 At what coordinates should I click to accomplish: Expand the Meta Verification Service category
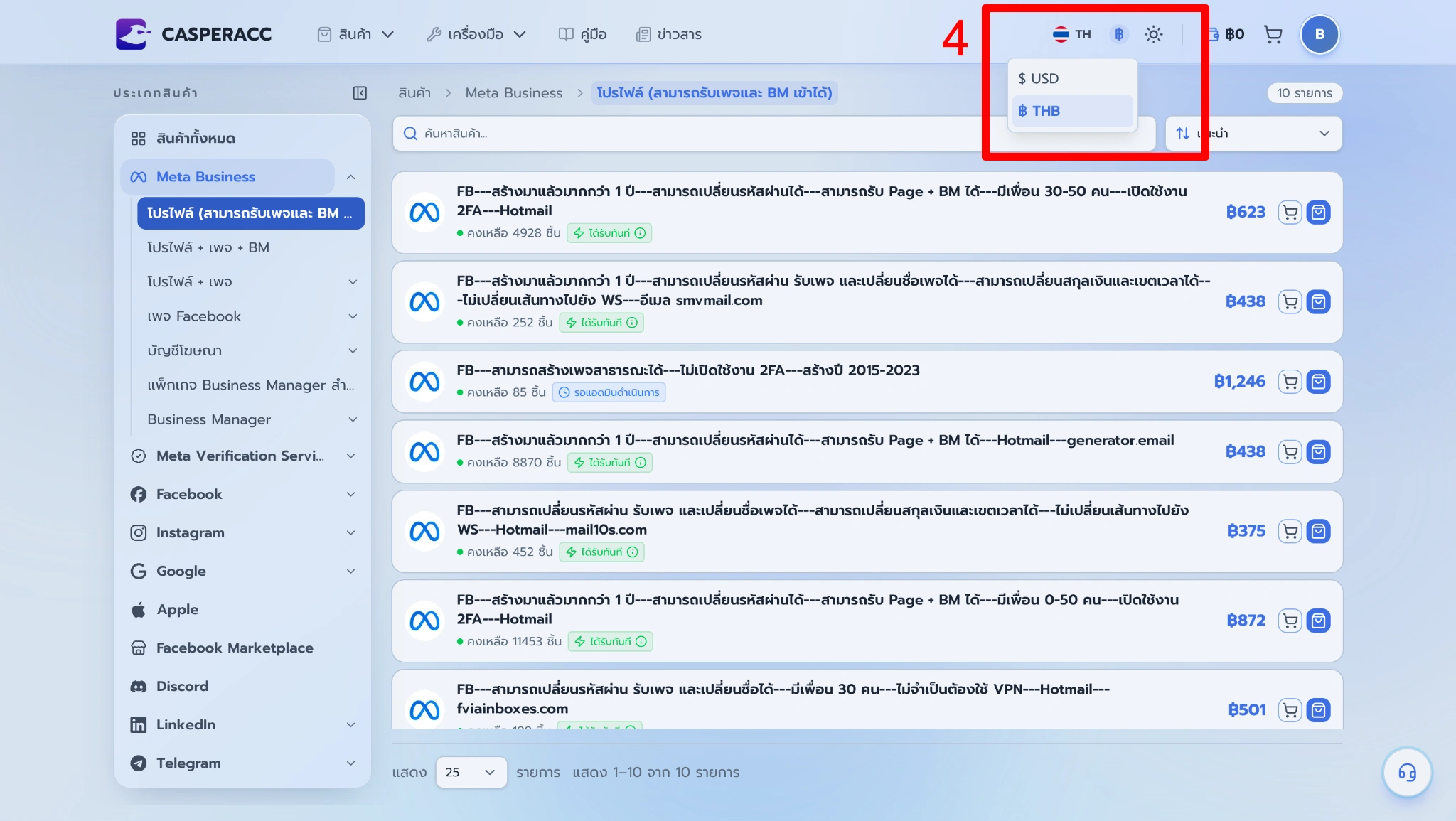point(350,456)
